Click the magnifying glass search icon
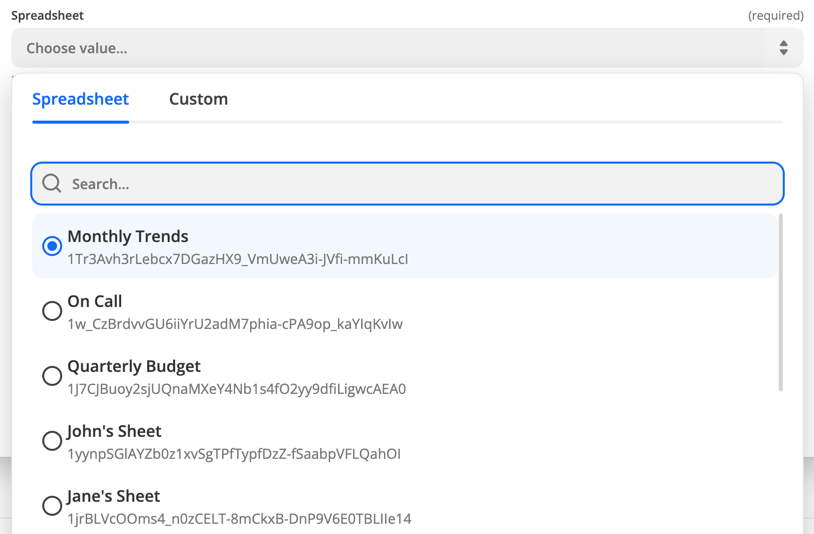The height and width of the screenshot is (534, 814). pyautogui.click(x=52, y=184)
